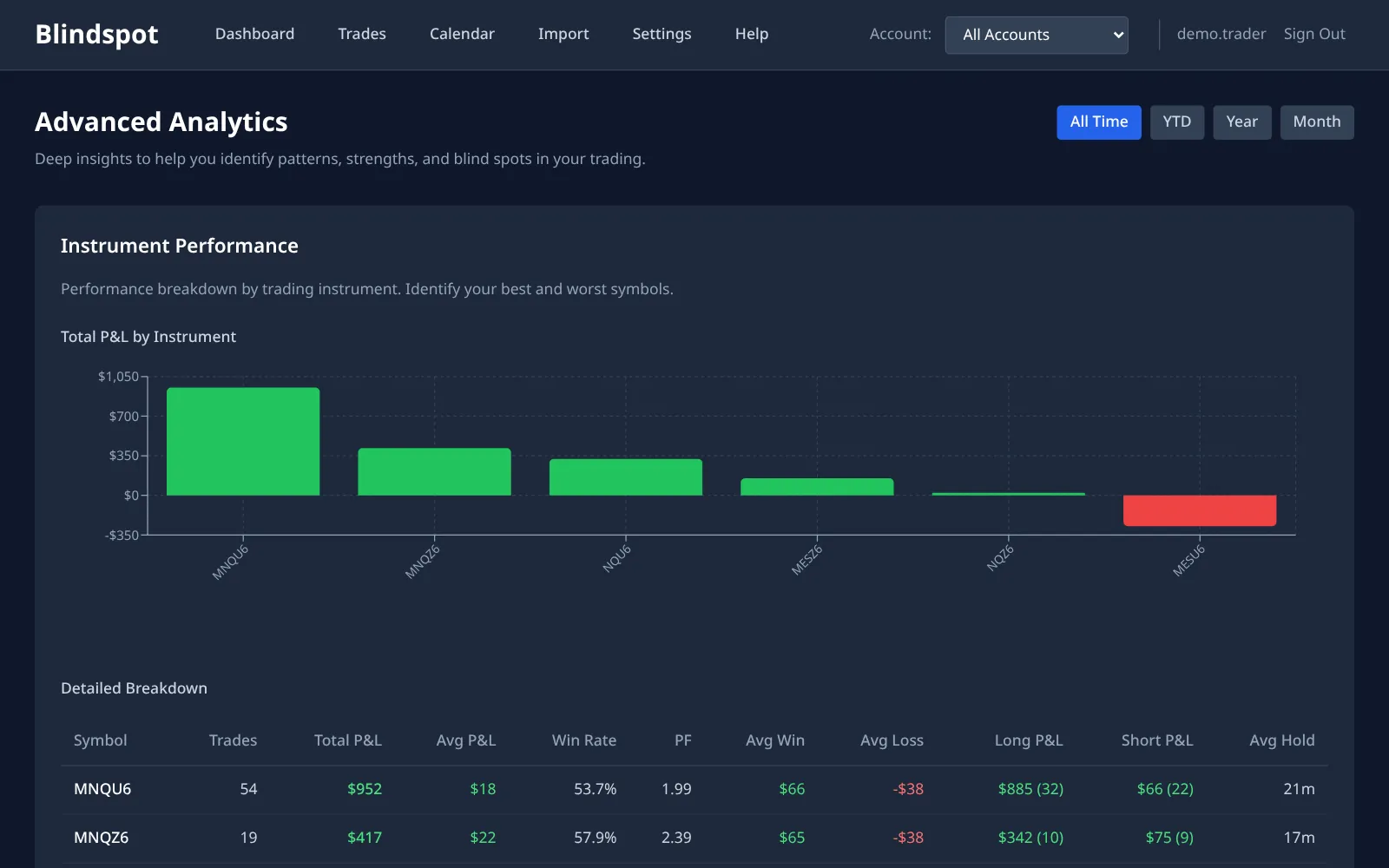Screen dimensions: 1389x868
Task: Go to the Trades page
Action: pos(362,34)
